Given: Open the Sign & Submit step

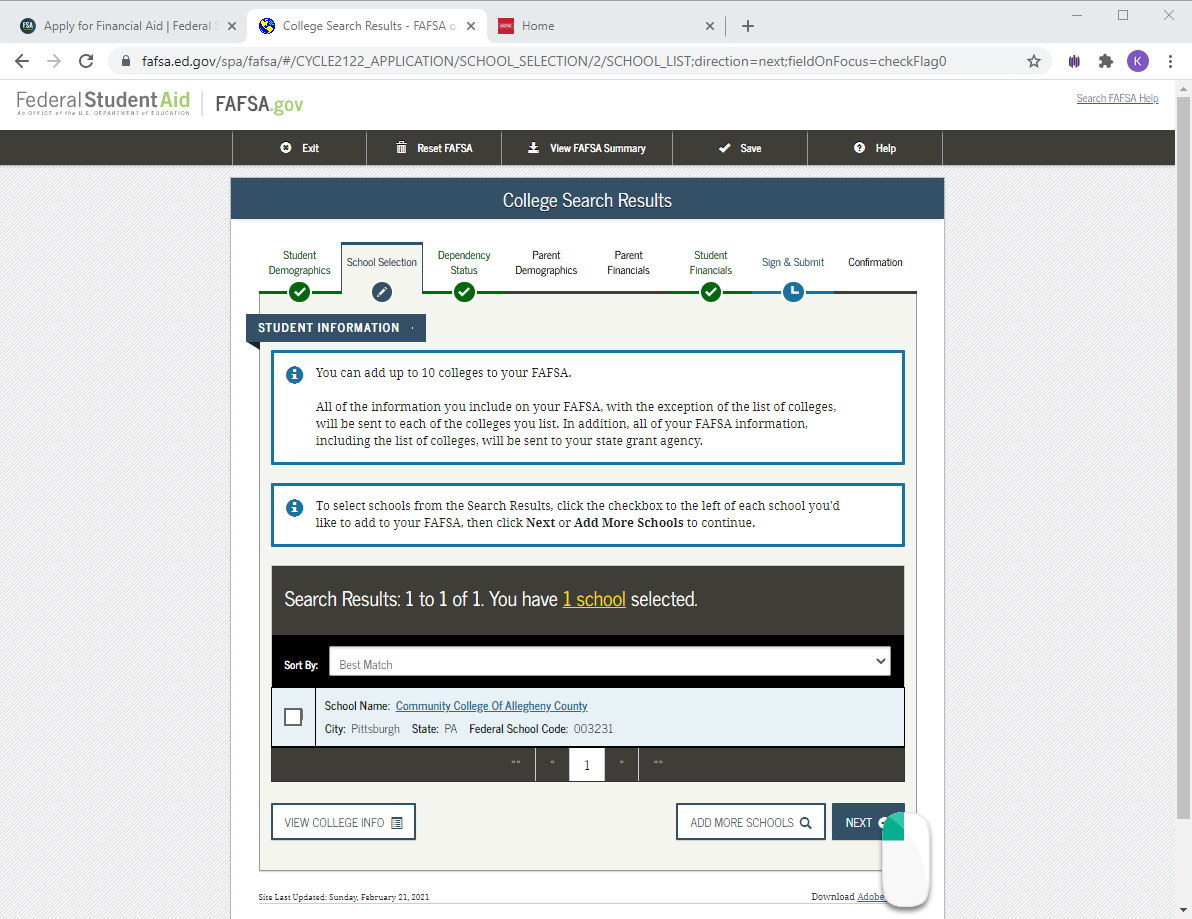Looking at the screenshot, I should [x=793, y=262].
